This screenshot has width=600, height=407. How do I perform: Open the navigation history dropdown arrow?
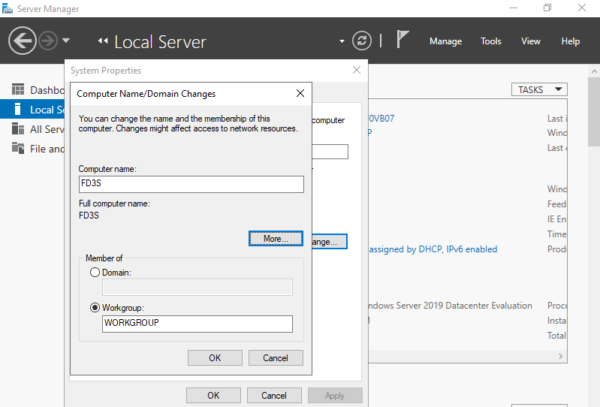pos(66,40)
